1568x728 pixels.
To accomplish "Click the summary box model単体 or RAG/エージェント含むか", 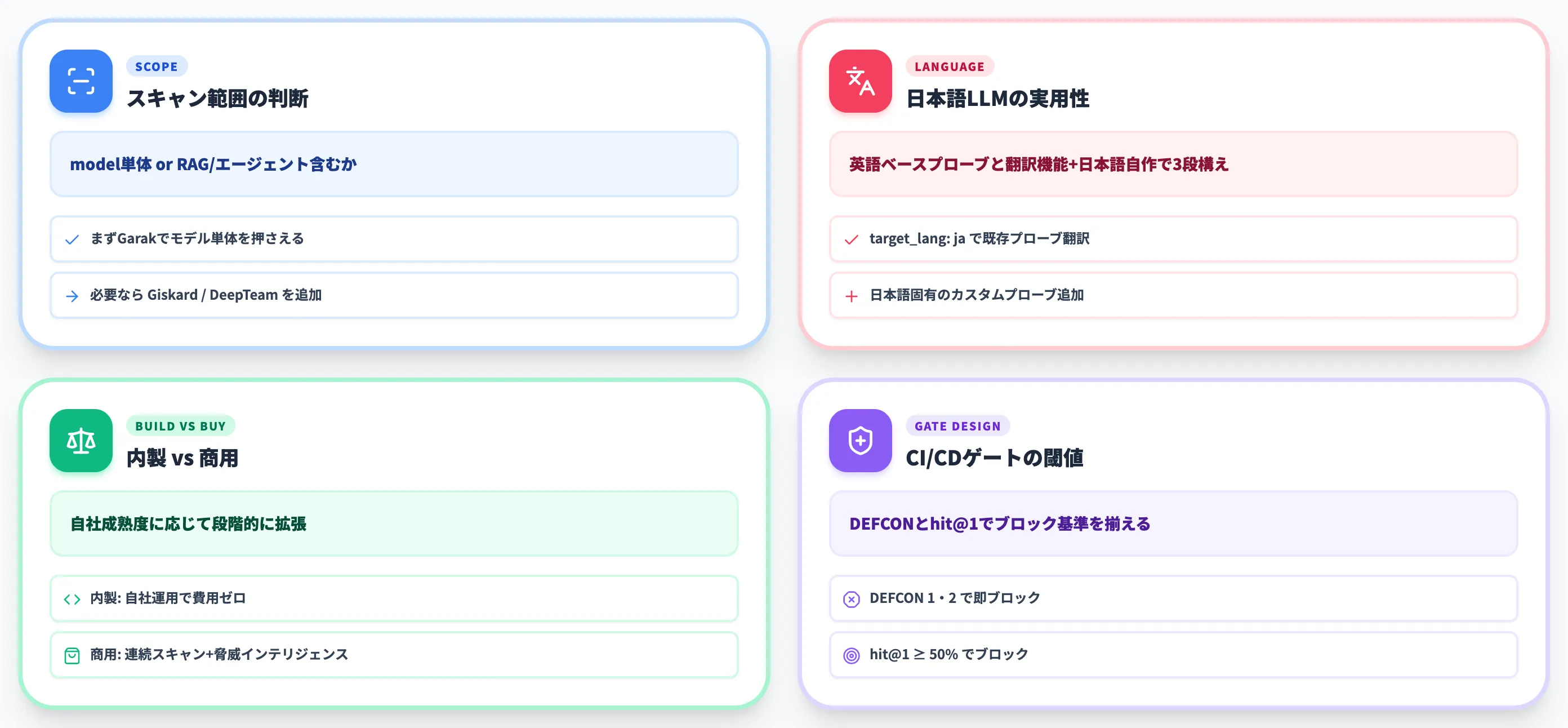I will 394,164.
